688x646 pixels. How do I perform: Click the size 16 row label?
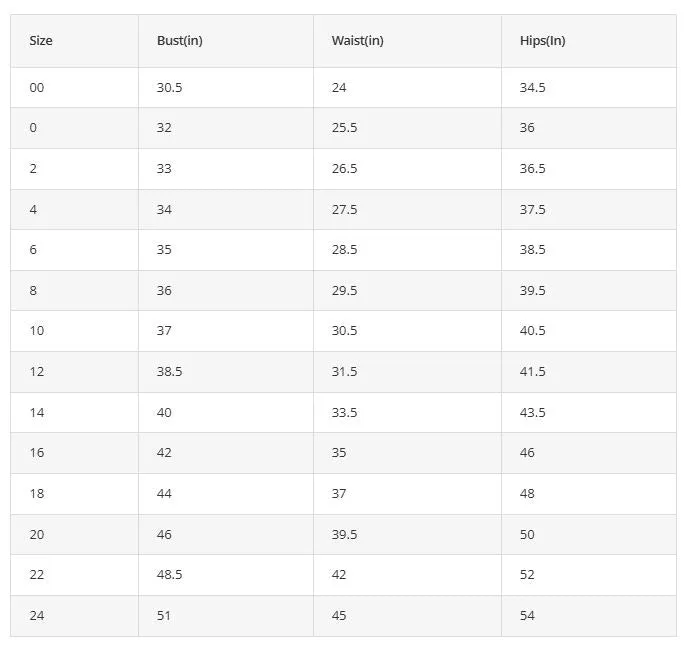click(37, 452)
